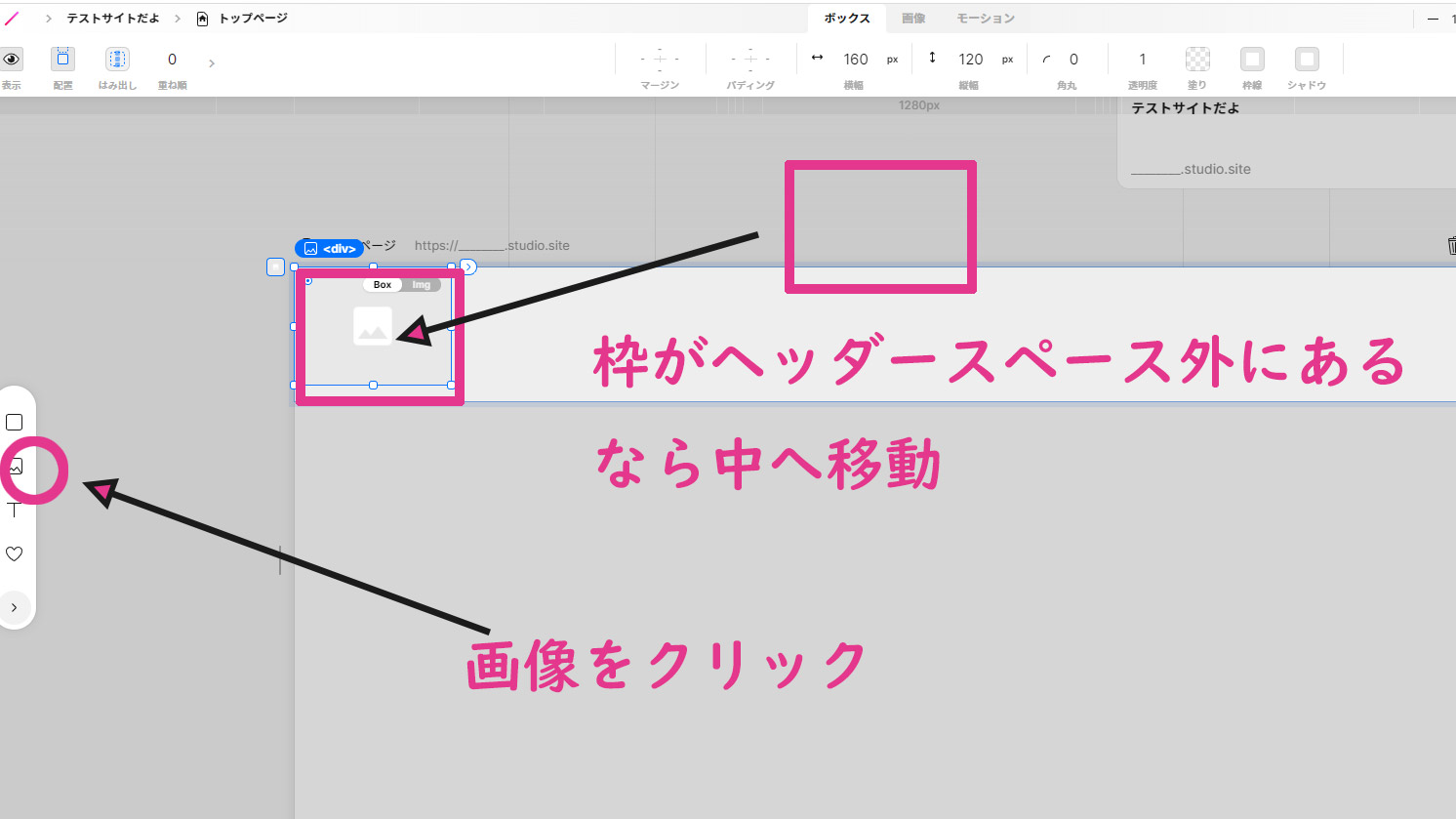Open the 配置 position setting
This screenshot has width=1456, height=819.
(x=62, y=60)
